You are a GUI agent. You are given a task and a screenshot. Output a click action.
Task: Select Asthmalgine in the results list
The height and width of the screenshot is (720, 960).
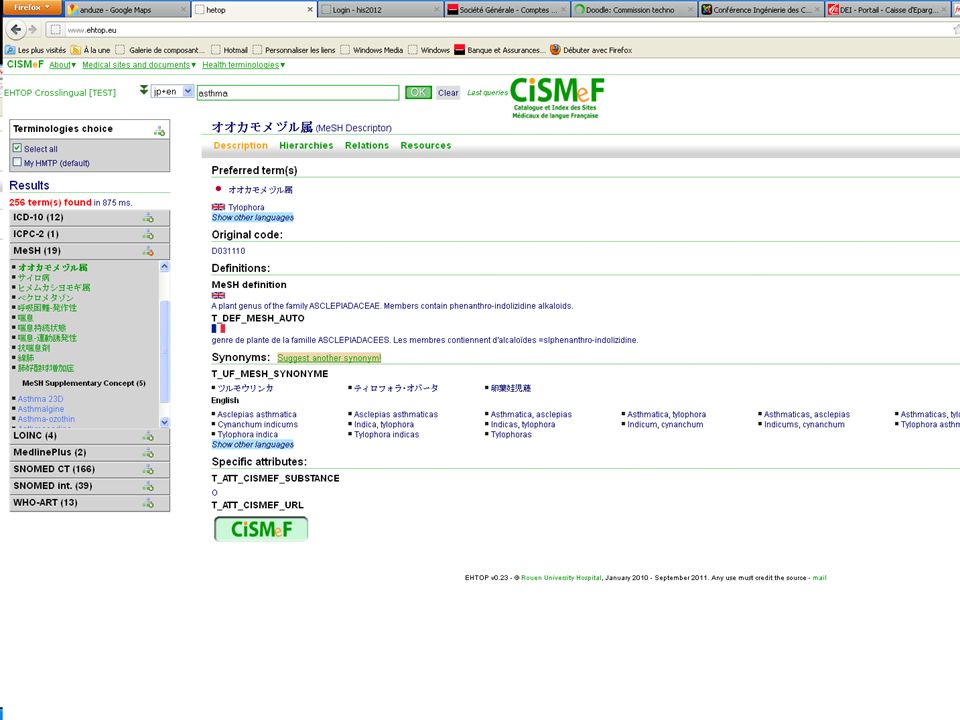point(40,409)
